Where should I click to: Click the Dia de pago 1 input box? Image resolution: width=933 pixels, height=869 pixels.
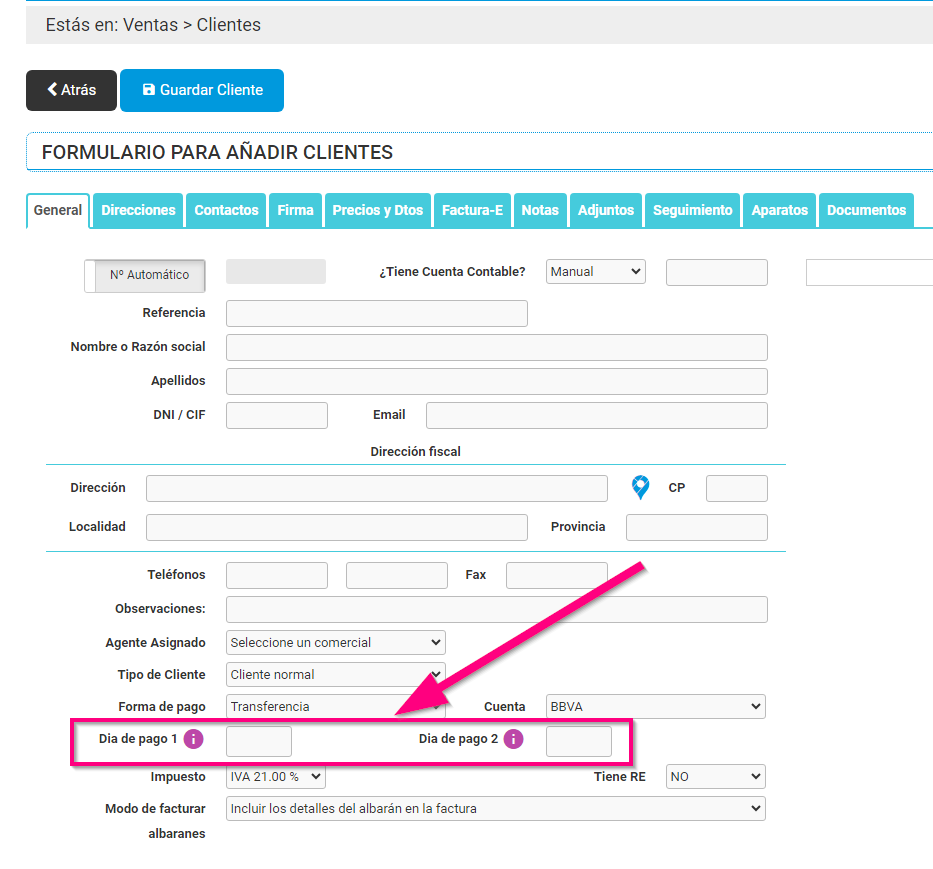259,741
